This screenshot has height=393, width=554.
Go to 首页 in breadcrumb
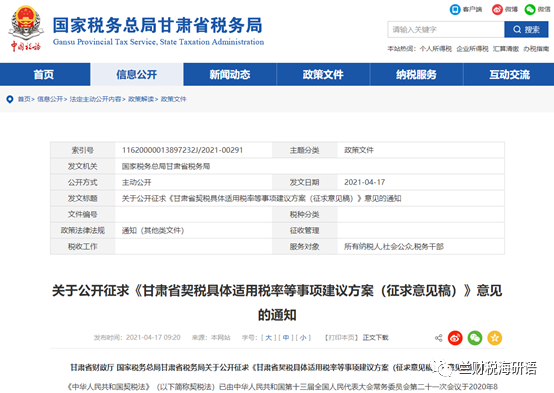[24, 99]
